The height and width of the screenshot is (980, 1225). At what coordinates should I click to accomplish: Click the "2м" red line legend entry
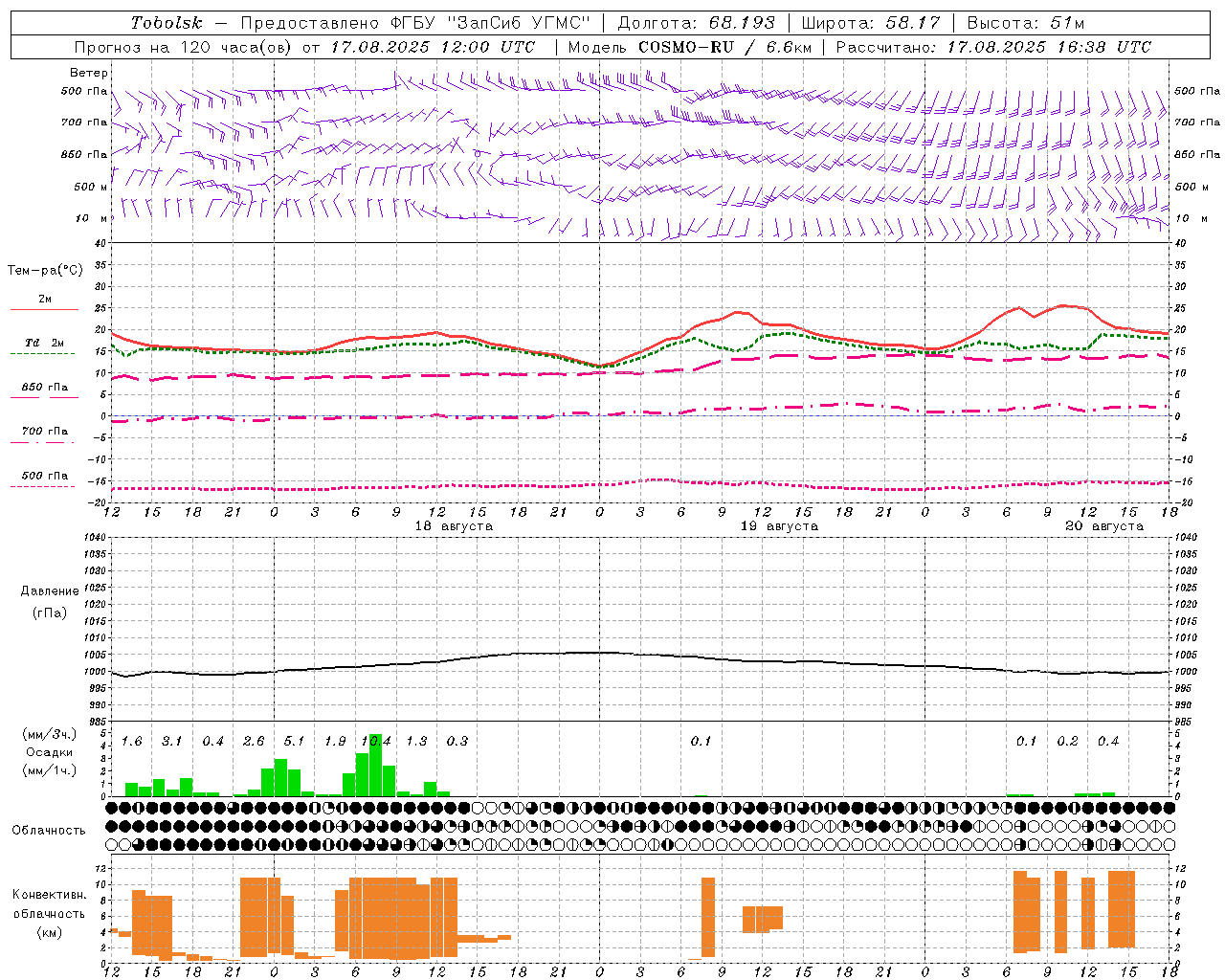[45, 300]
